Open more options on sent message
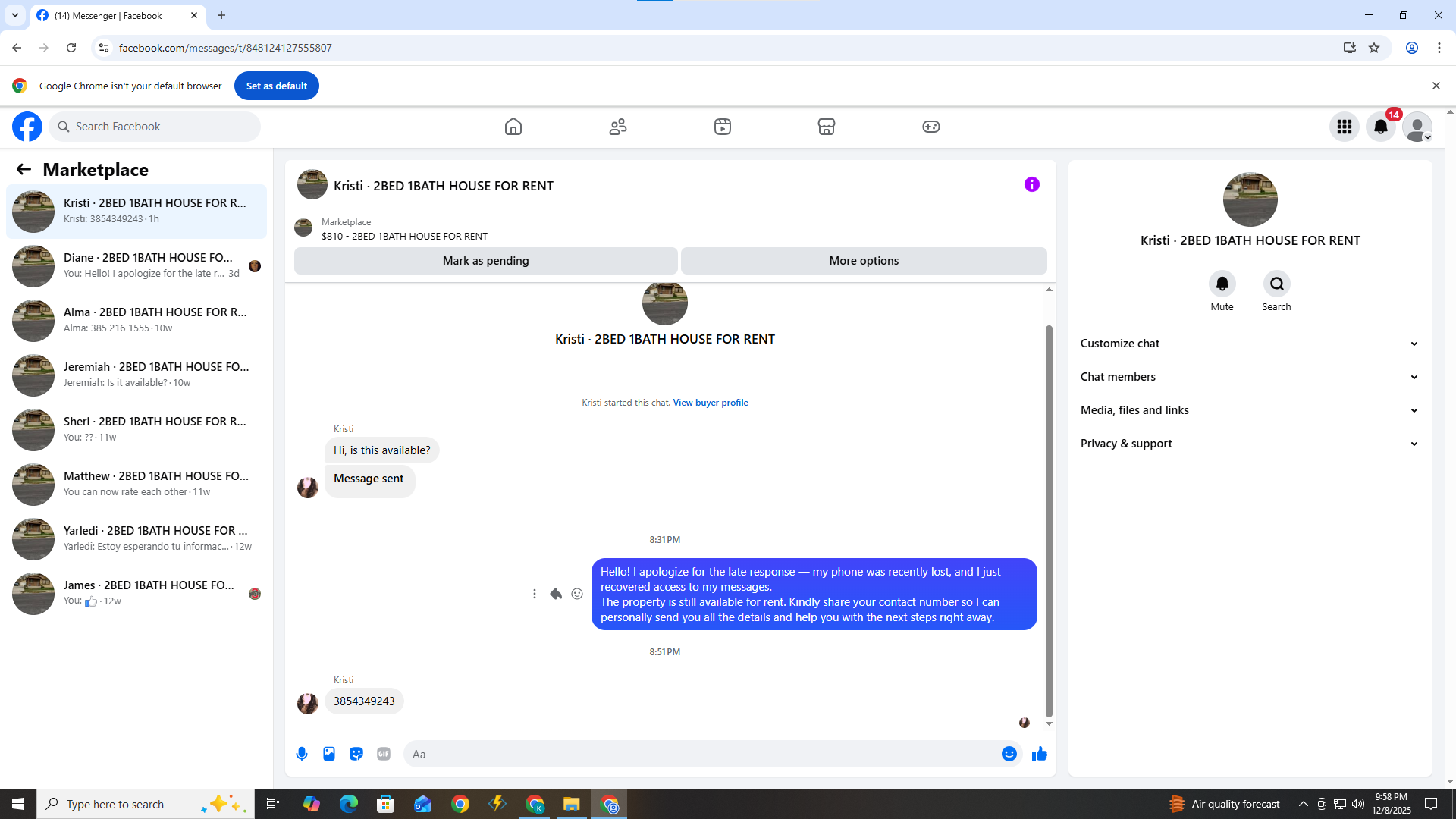This screenshot has width=1456, height=819. [535, 594]
